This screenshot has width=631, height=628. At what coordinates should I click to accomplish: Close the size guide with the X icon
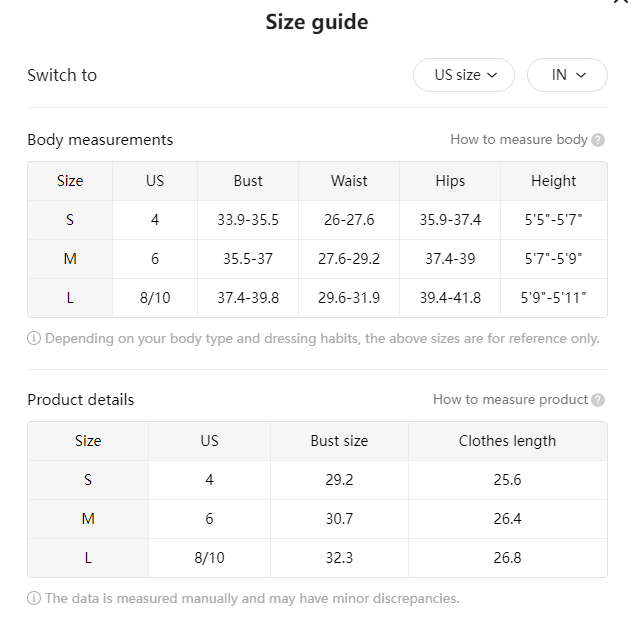tap(622, 1)
